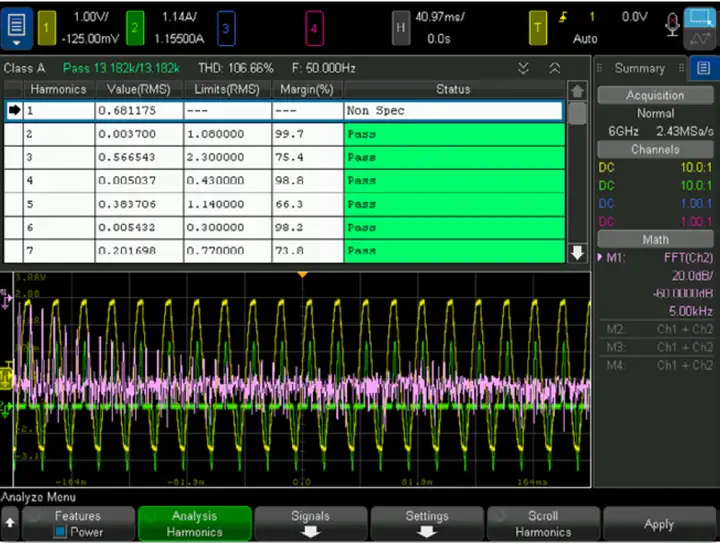Open the Features Power softkey
The width and height of the screenshot is (720, 543).
point(78,524)
